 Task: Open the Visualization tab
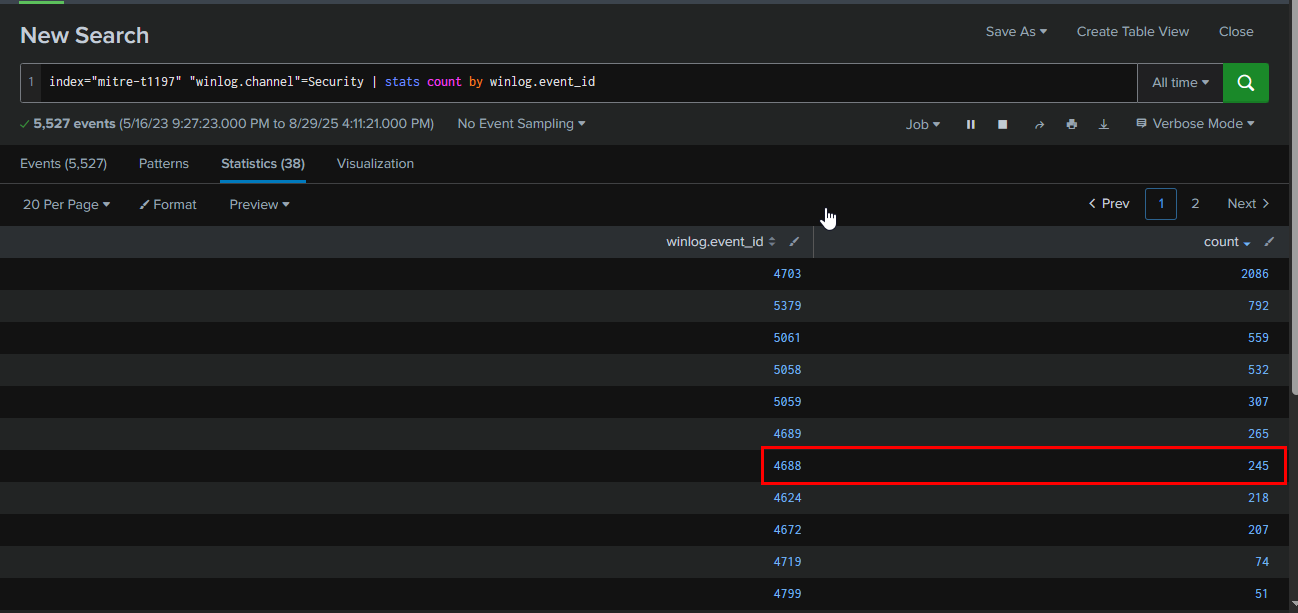click(375, 163)
